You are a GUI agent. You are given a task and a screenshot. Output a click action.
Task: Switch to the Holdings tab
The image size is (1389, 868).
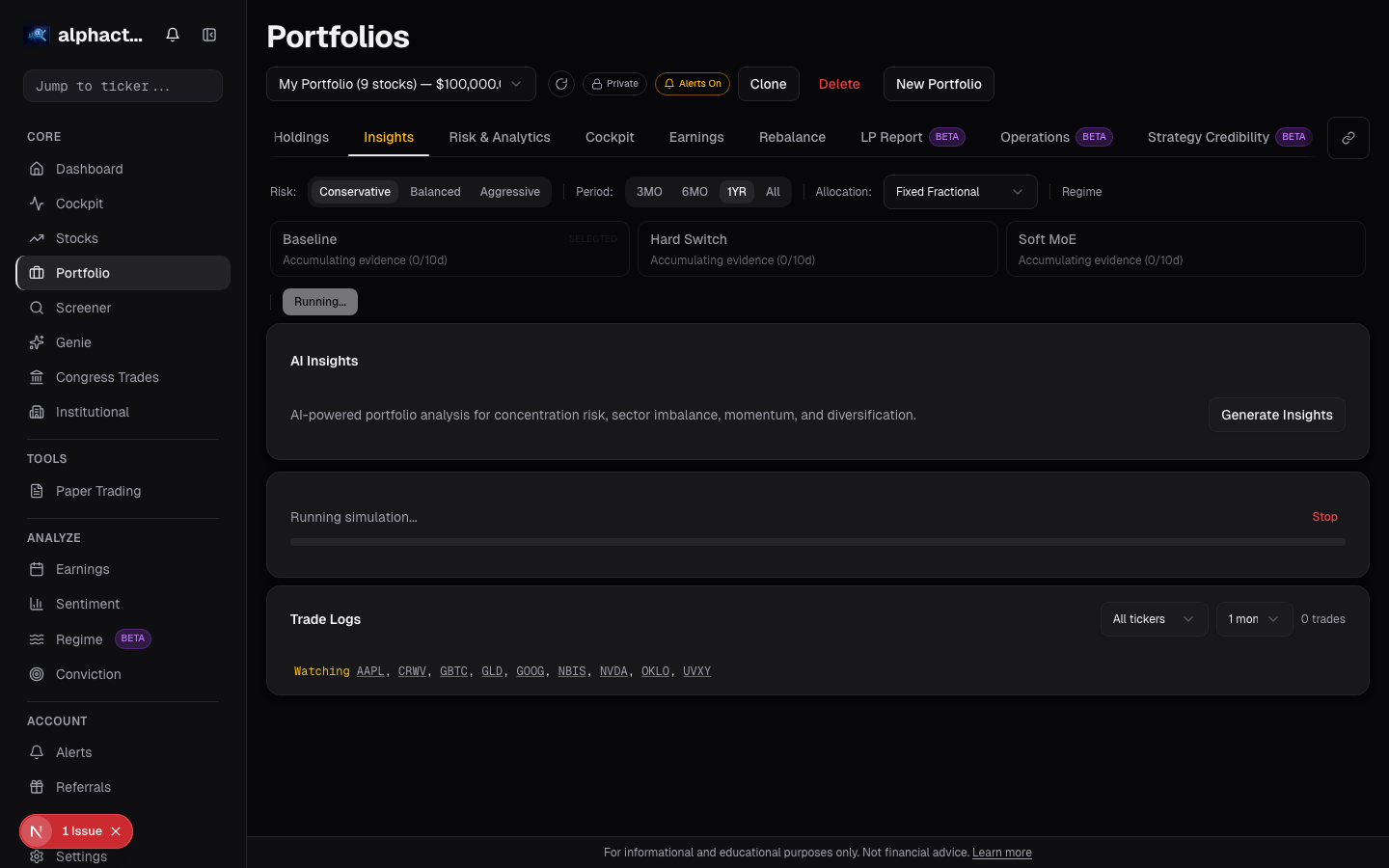pyautogui.click(x=301, y=137)
